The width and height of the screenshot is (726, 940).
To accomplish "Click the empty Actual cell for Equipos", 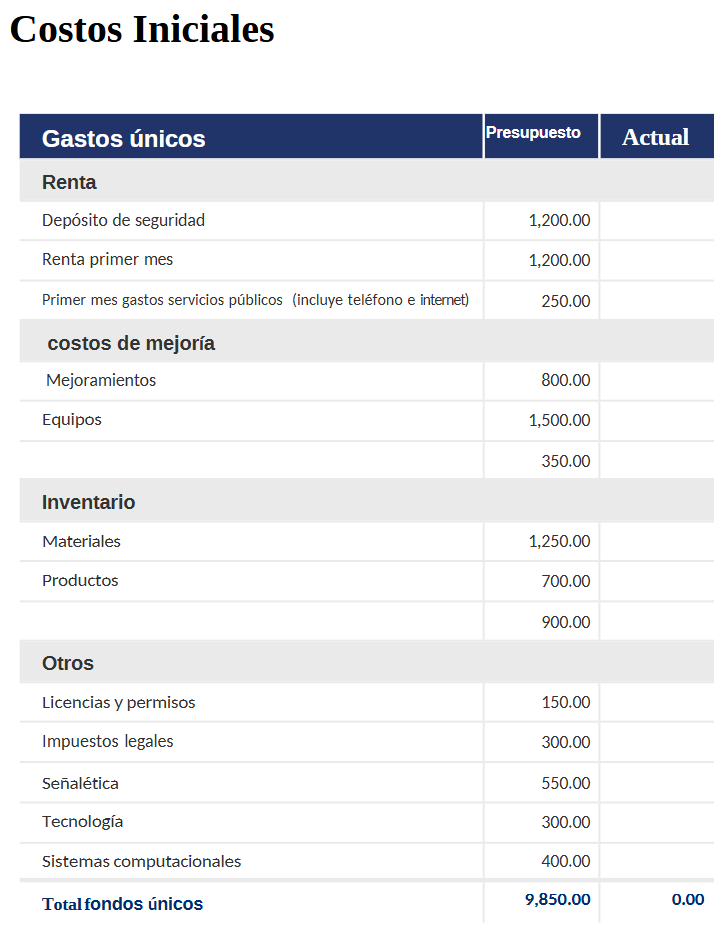I will tap(656, 421).
